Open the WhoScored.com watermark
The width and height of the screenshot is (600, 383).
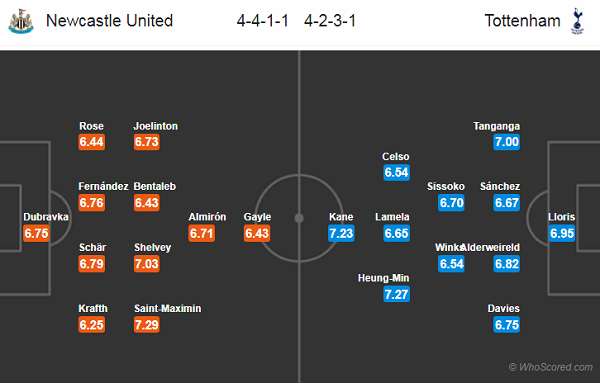pyautogui.click(x=551, y=367)
